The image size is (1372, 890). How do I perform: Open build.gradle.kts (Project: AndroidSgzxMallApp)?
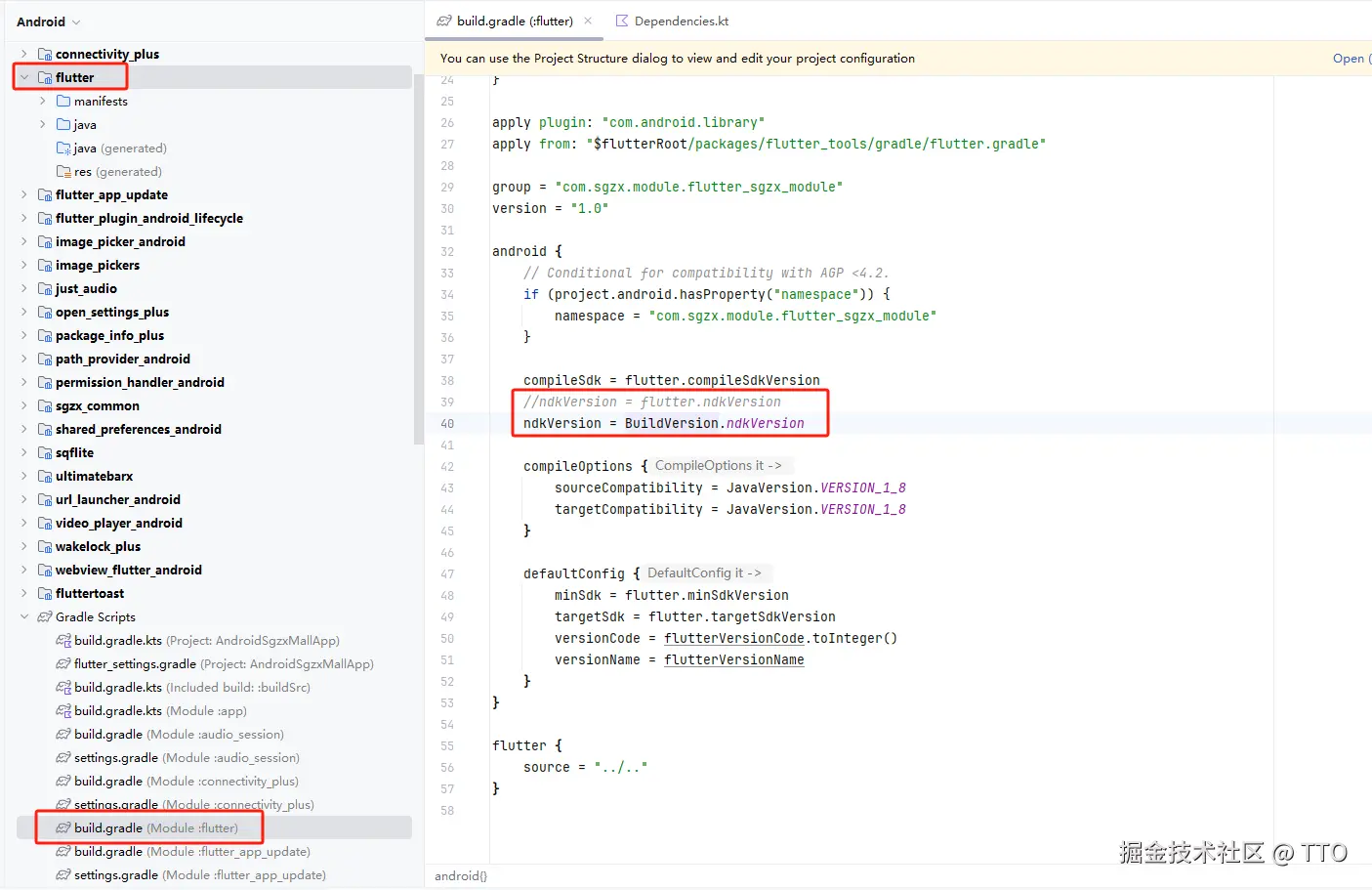(x=207, y=640)
